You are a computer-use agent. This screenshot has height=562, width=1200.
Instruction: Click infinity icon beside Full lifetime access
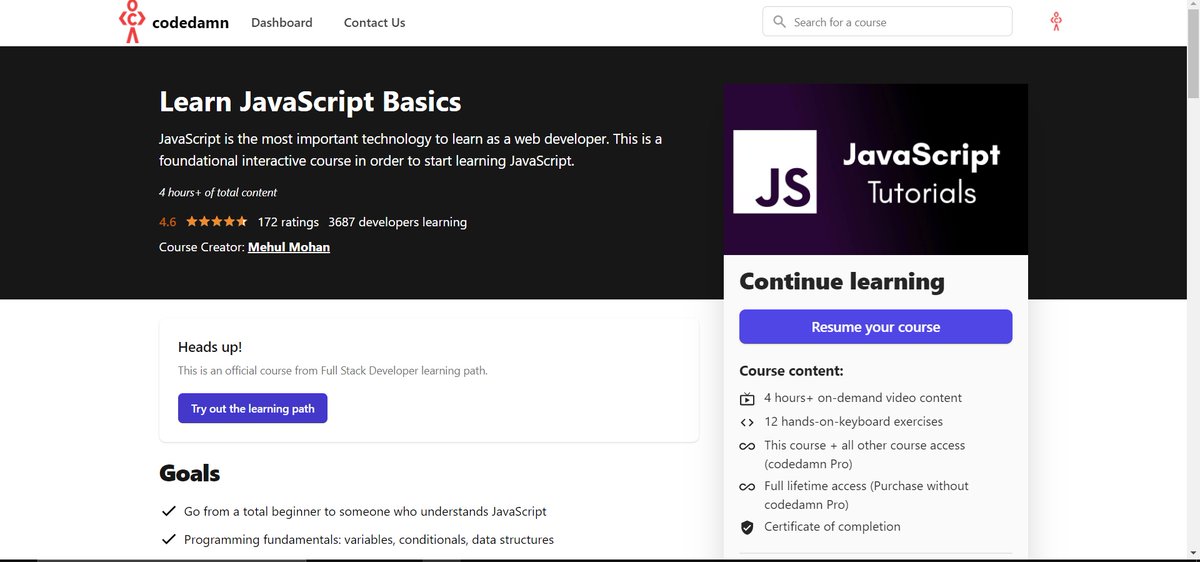point(747,487)
